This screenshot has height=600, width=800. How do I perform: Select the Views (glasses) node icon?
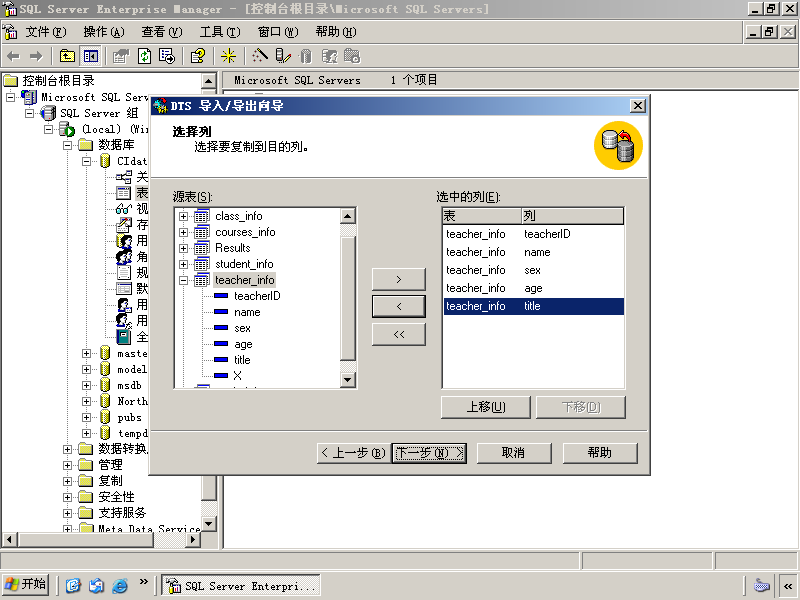(123, 209)
